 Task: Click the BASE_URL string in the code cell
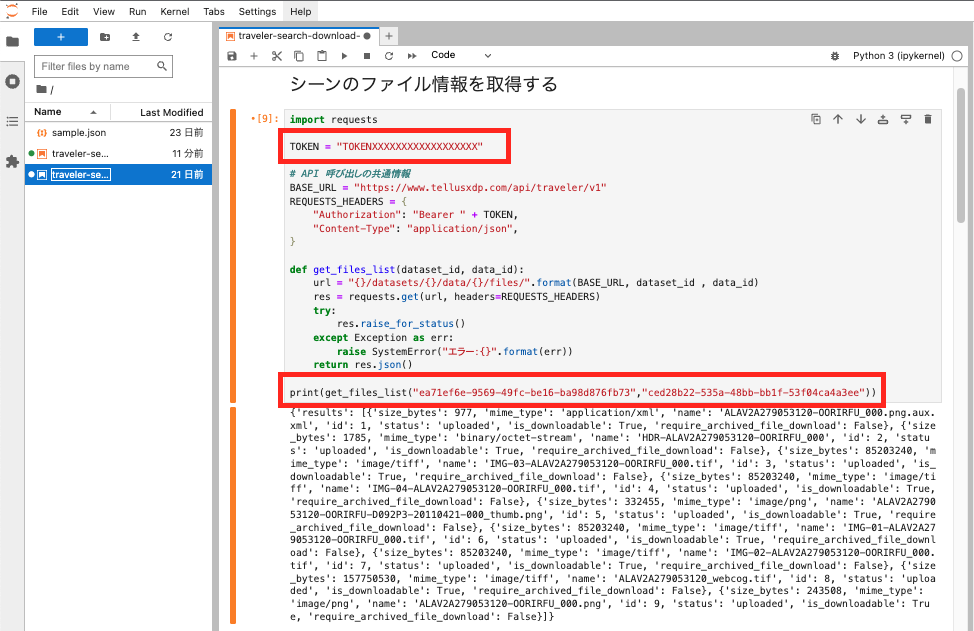[x=480, y=188]
